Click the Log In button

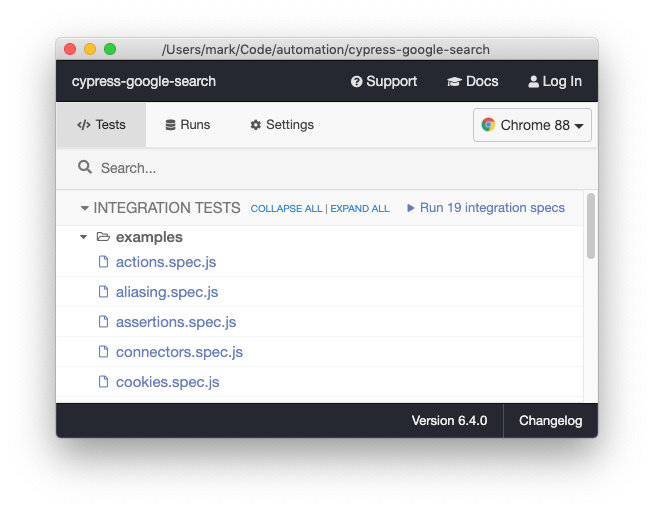tap(555, 81)
